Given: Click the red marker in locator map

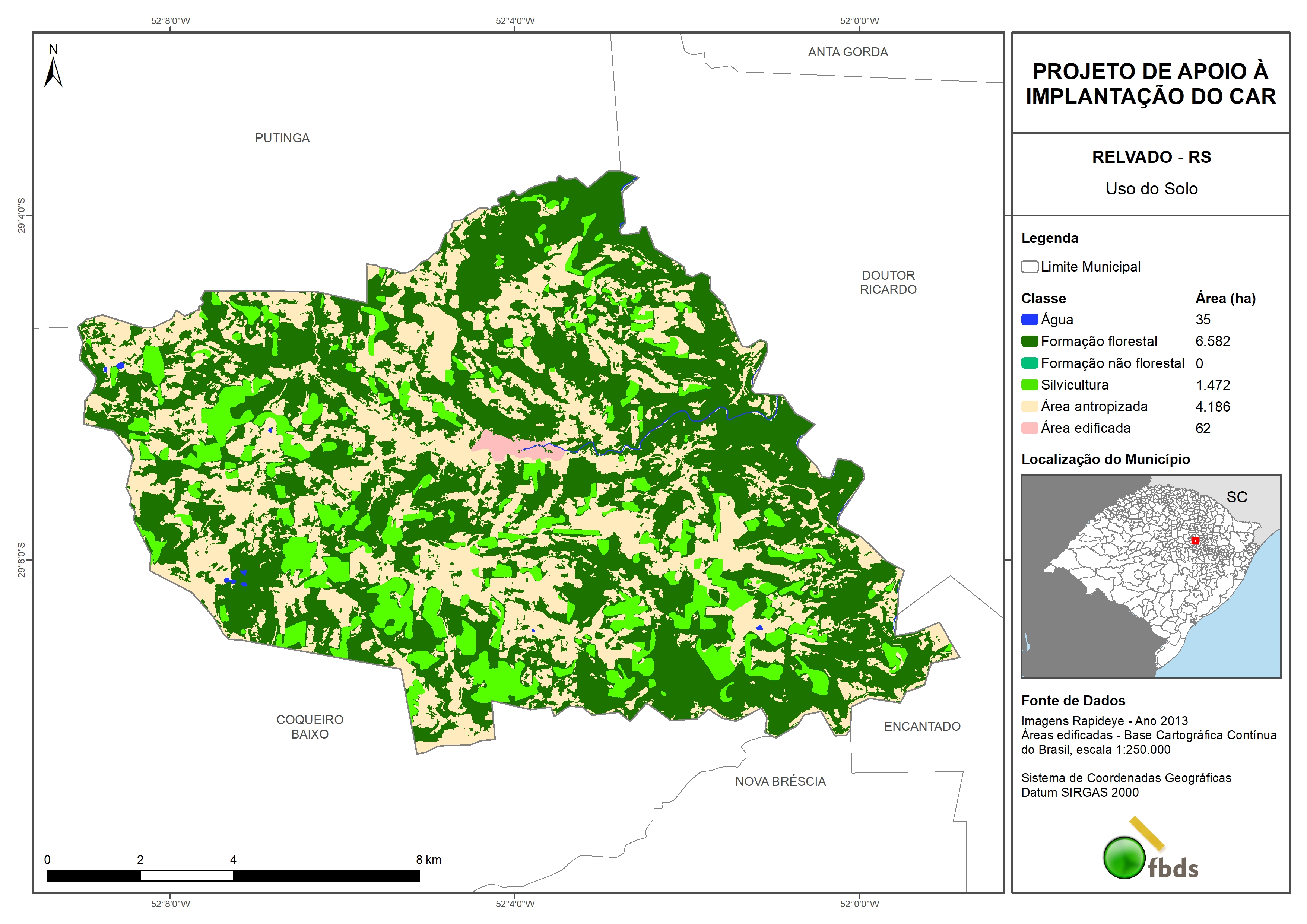Looking at the screenshot, I should [x=1195, y=541].
